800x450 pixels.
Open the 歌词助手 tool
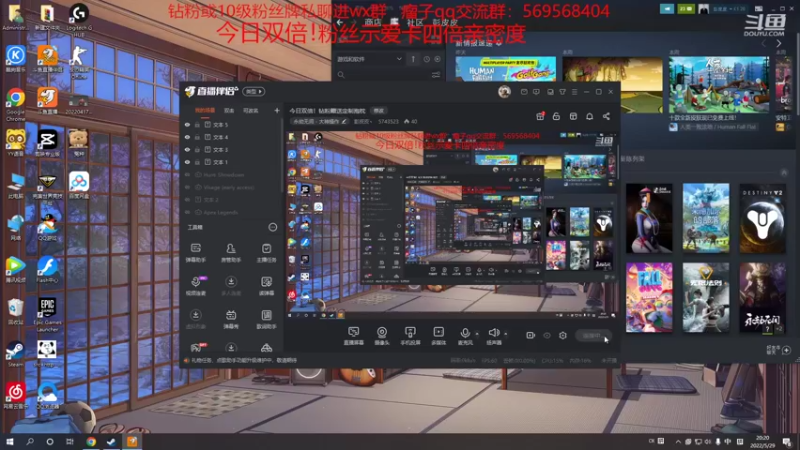(266, 319)
